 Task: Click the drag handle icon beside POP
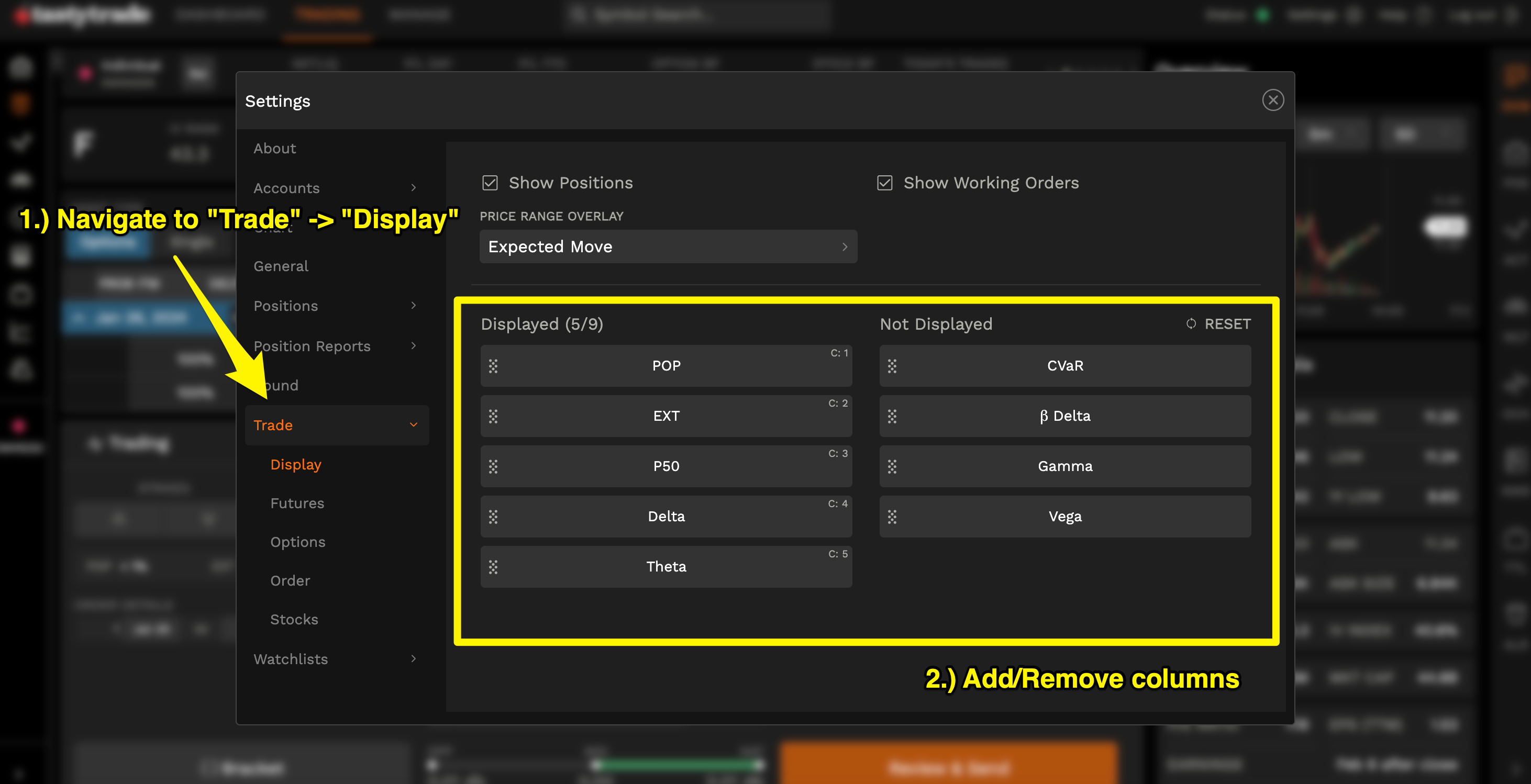coord(493,366)
